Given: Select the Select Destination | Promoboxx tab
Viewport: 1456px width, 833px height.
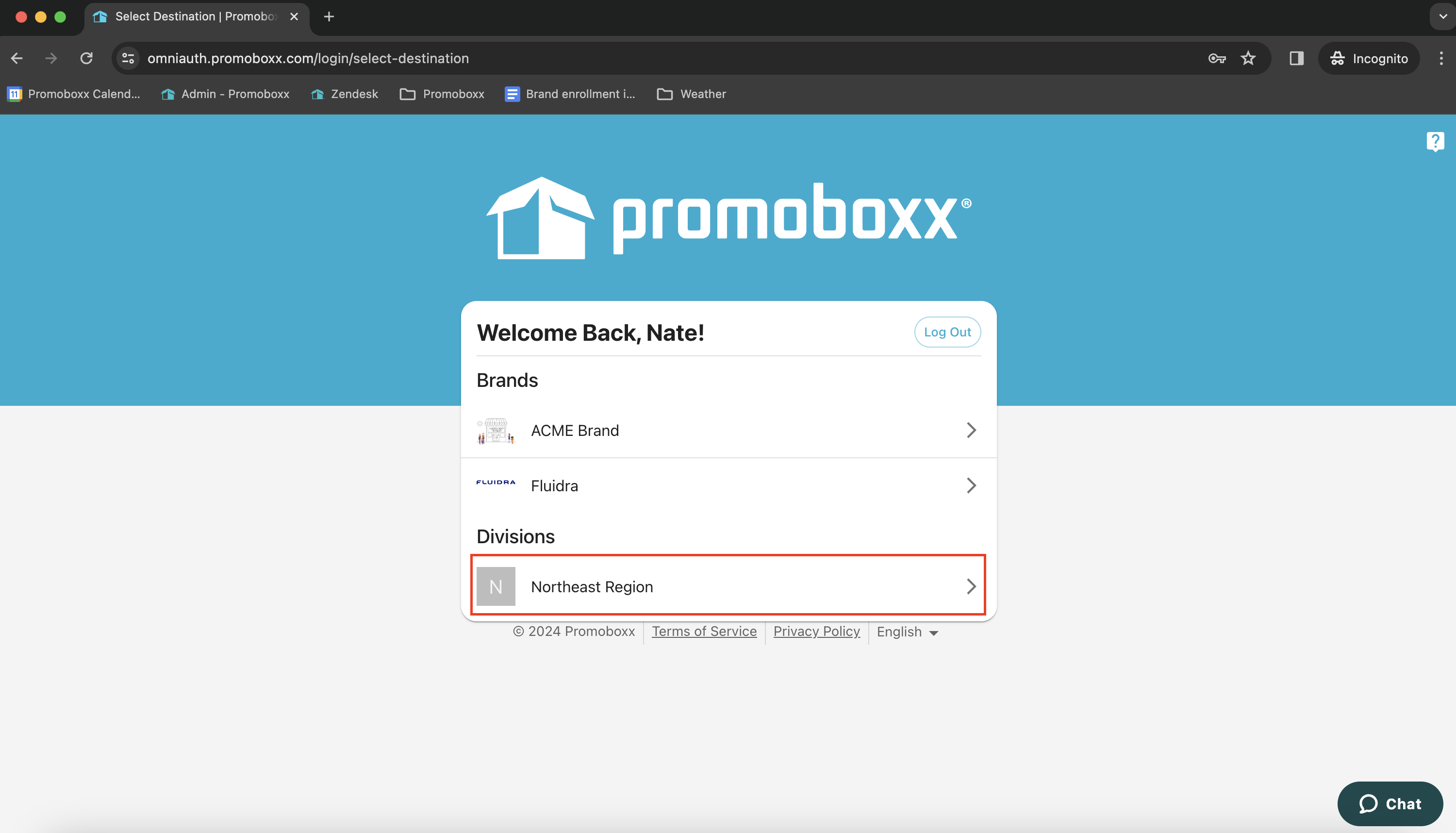Looking at the screenshot, I should [x=197, y=17].
